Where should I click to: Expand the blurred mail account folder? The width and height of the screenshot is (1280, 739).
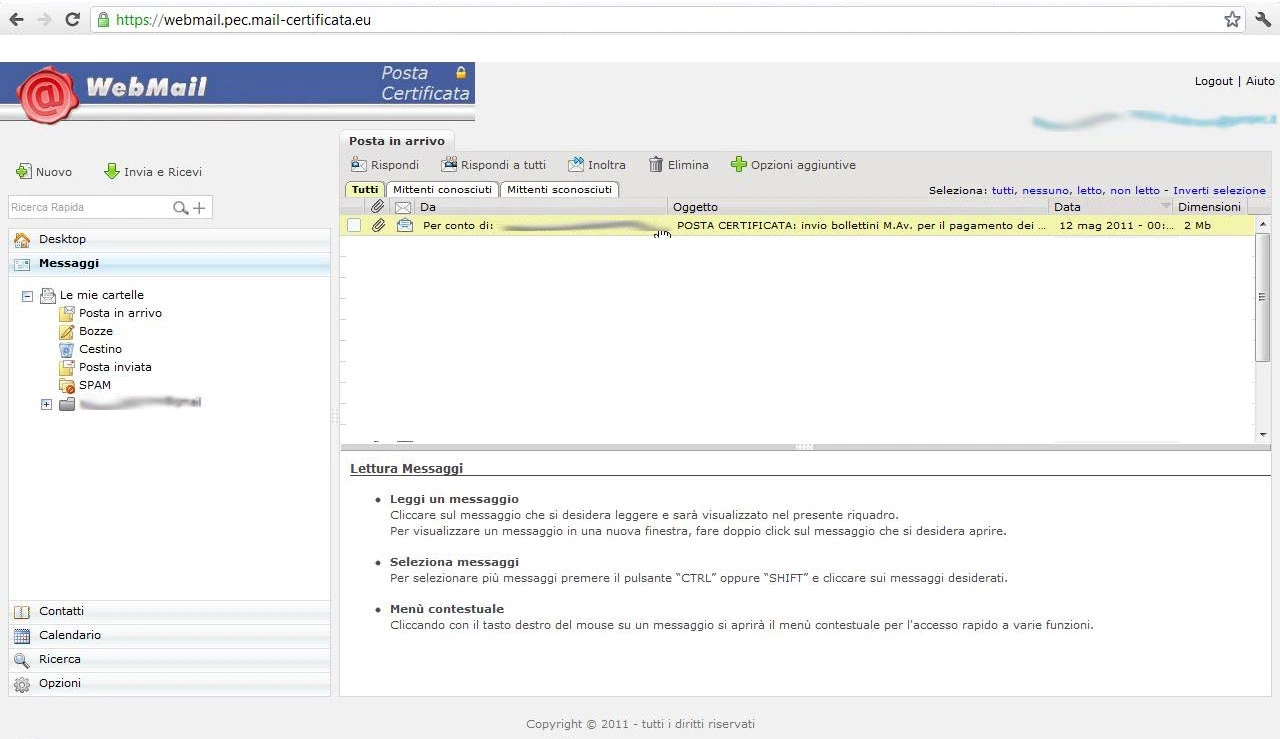click(x=46, y=404)
